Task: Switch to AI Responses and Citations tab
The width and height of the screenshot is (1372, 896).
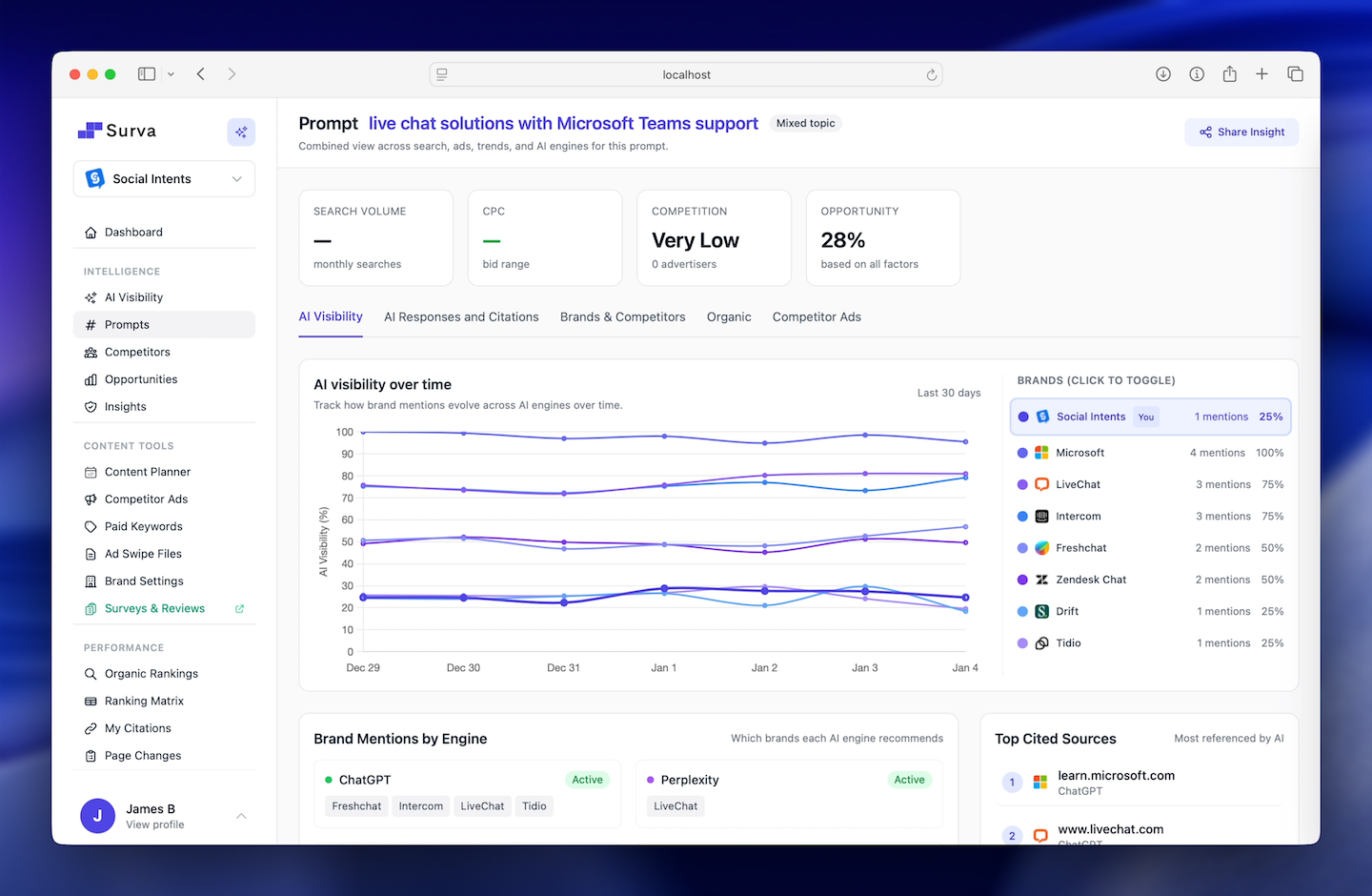Action: point(461,316)
